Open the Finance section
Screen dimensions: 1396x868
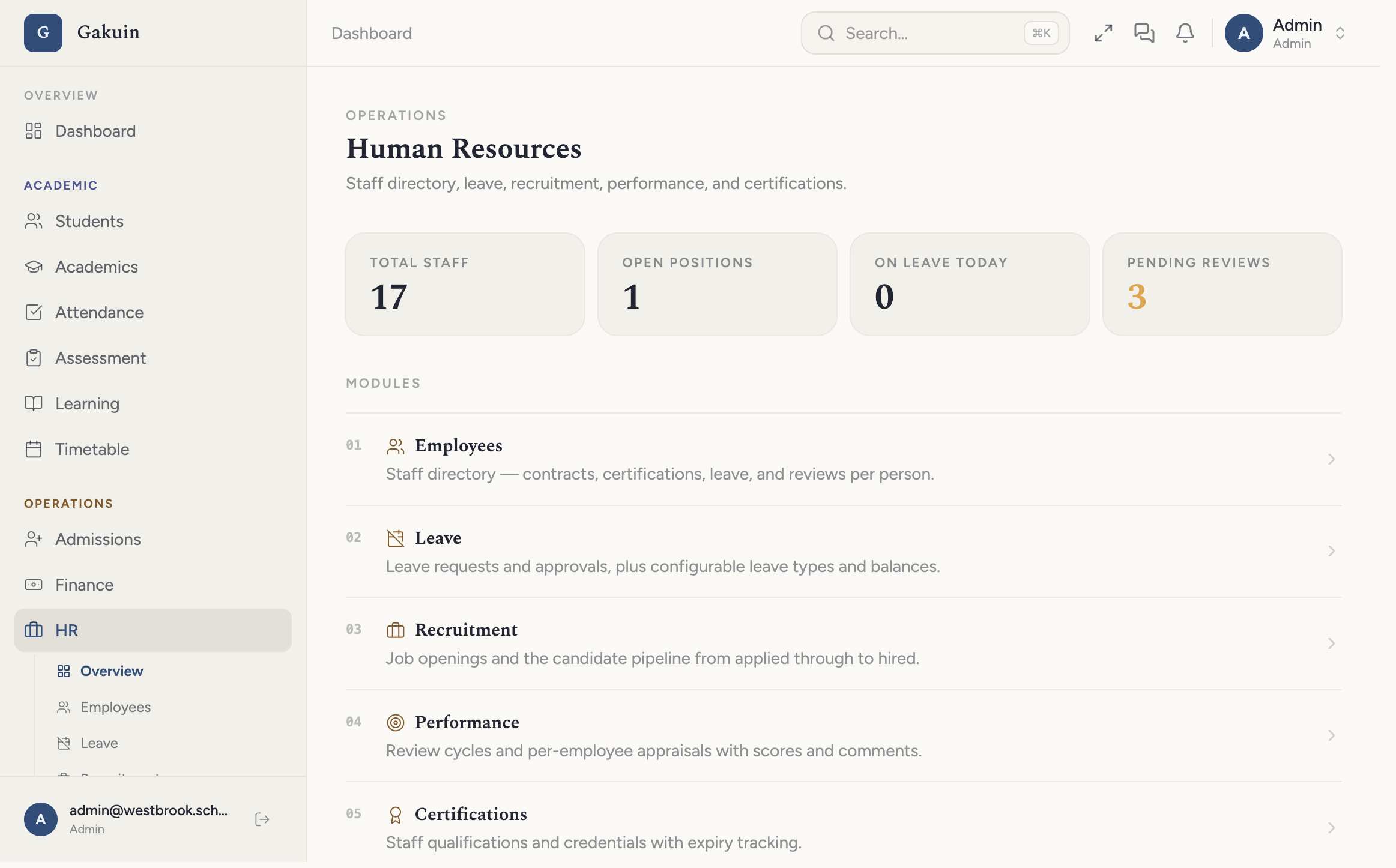coord(153,585)
